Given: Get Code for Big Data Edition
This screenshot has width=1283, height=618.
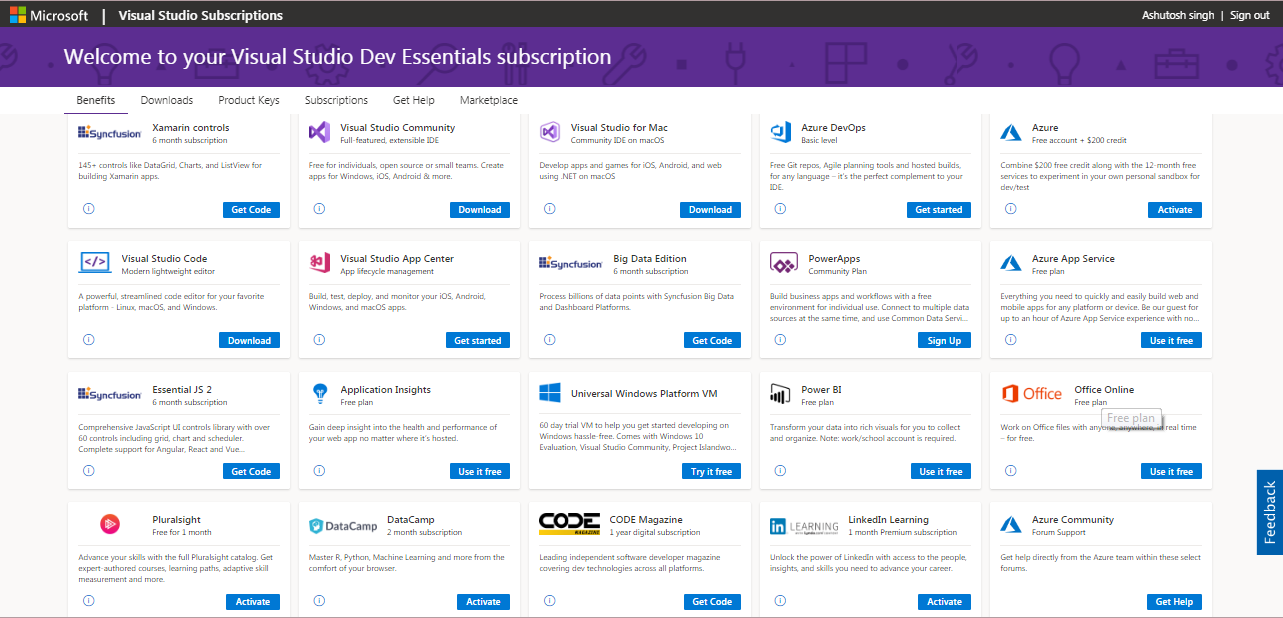Looking at the screenshot, I should coord(713,341).
